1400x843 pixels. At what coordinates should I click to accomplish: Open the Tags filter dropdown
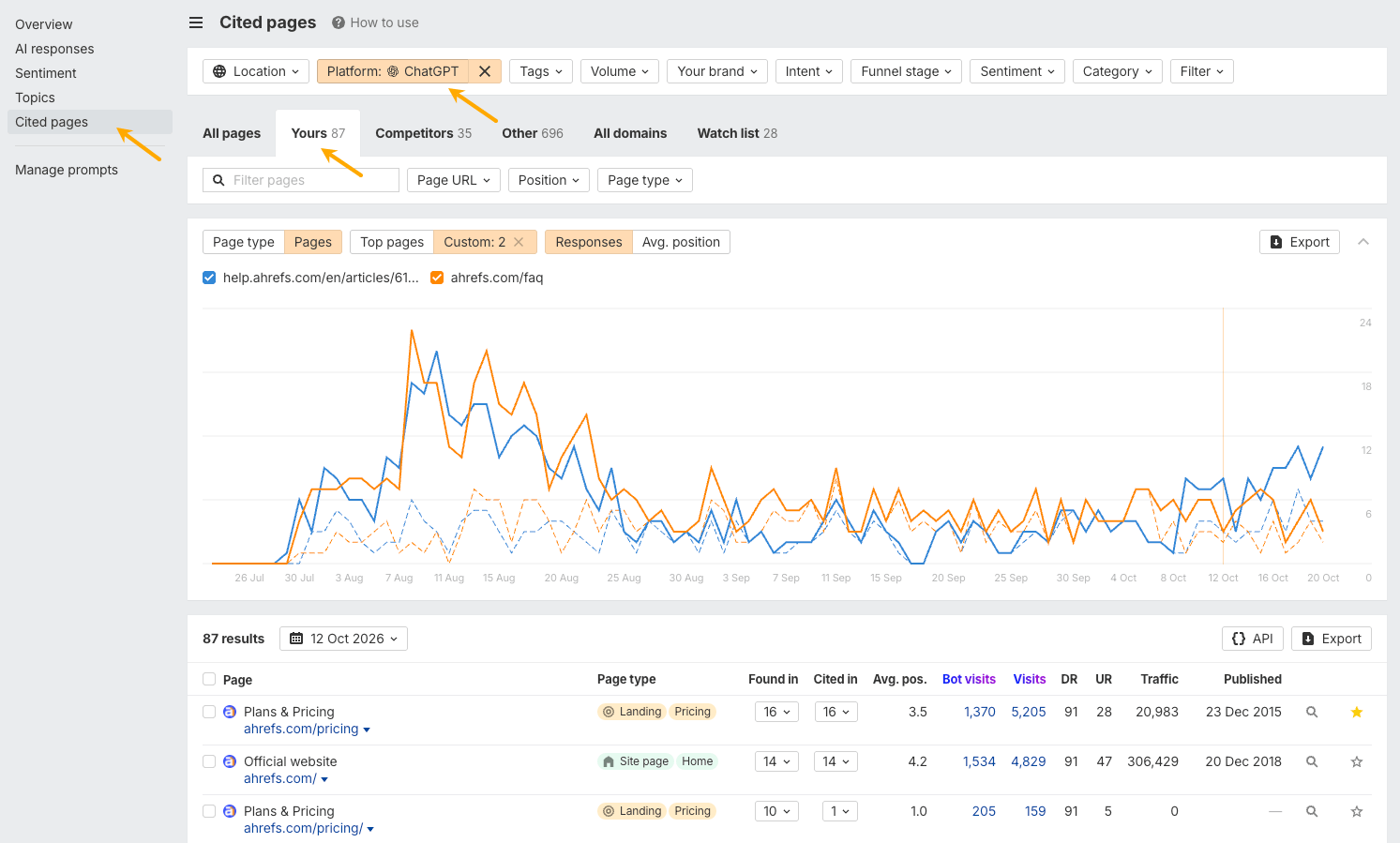pyautogui.click(x=541, y=71)
